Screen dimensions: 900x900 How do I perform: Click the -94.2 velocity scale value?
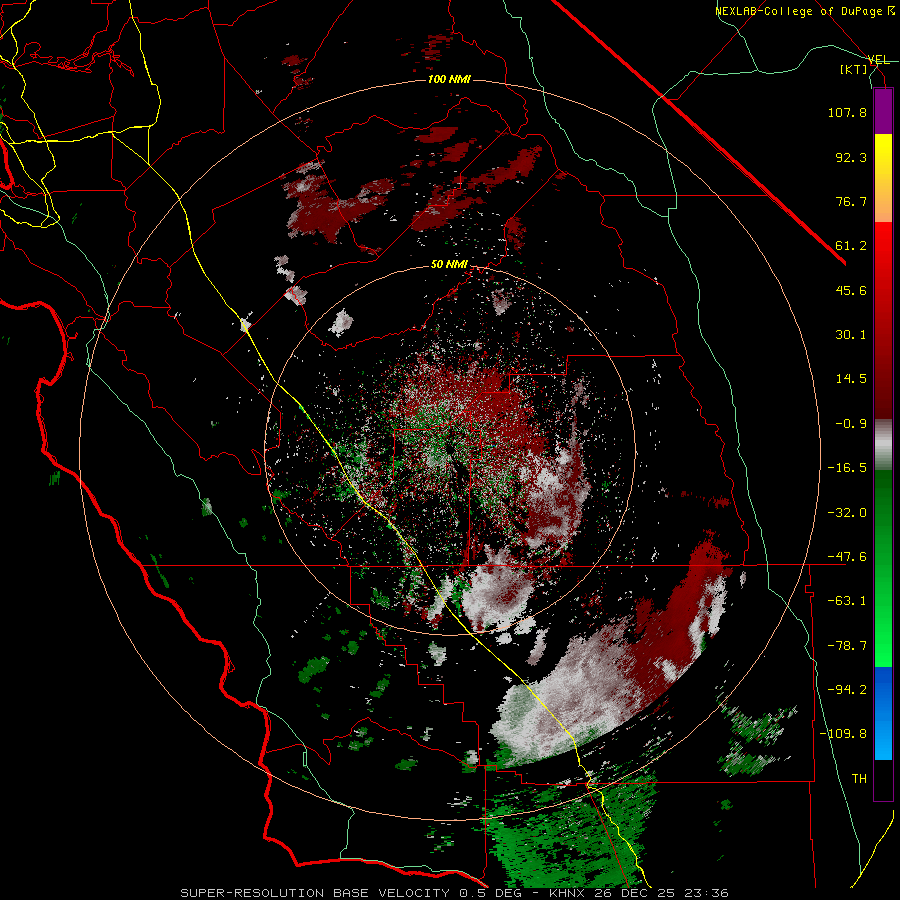[847, 690]
